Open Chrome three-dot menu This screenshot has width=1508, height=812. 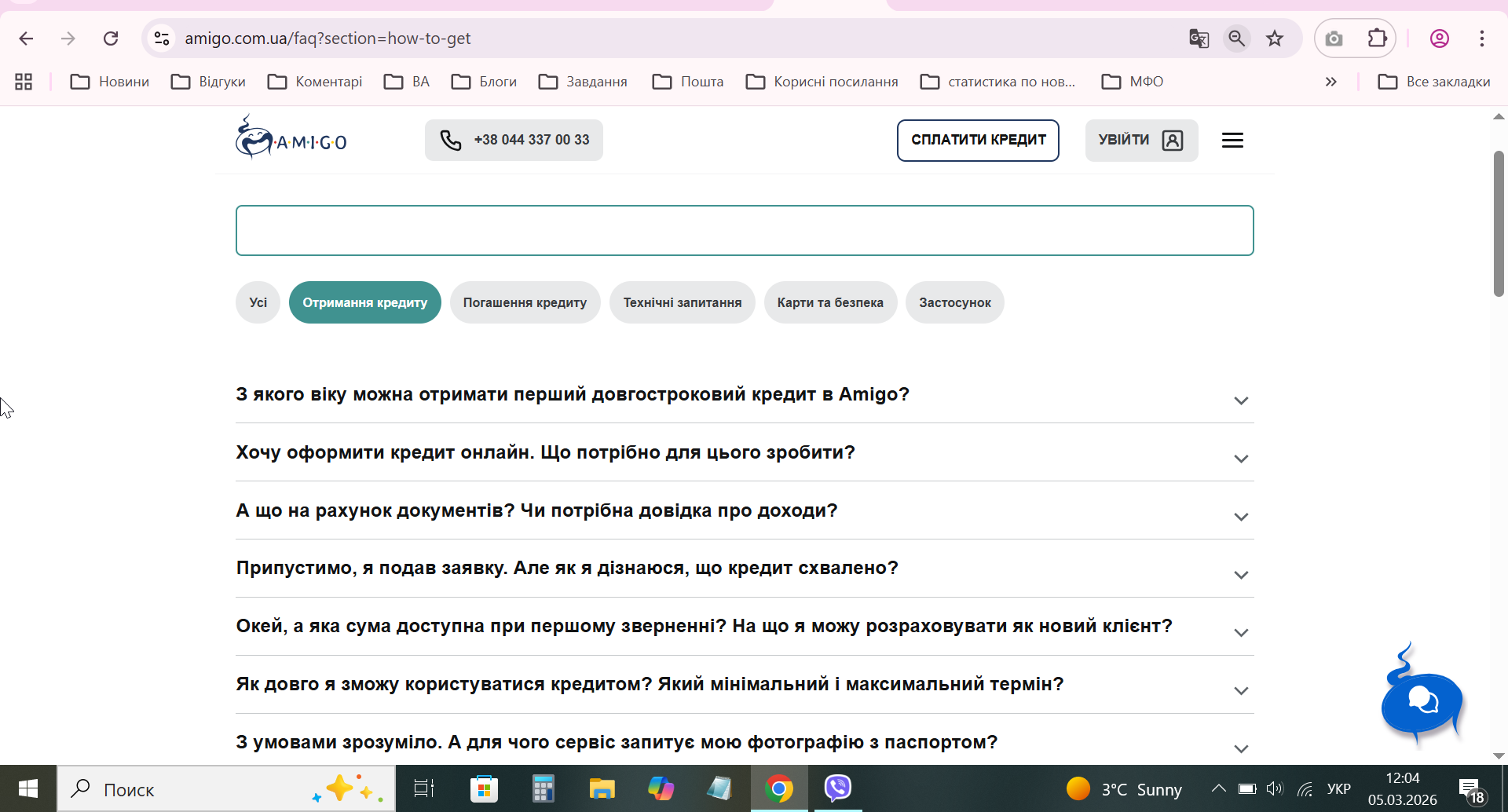(1482, 38)
